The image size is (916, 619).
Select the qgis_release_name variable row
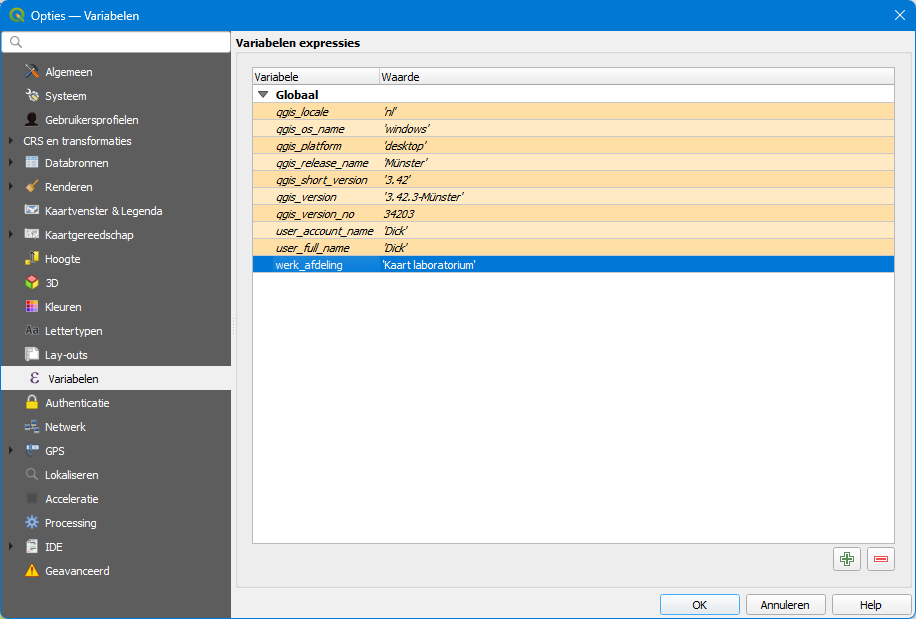click(x=573, y=162)
